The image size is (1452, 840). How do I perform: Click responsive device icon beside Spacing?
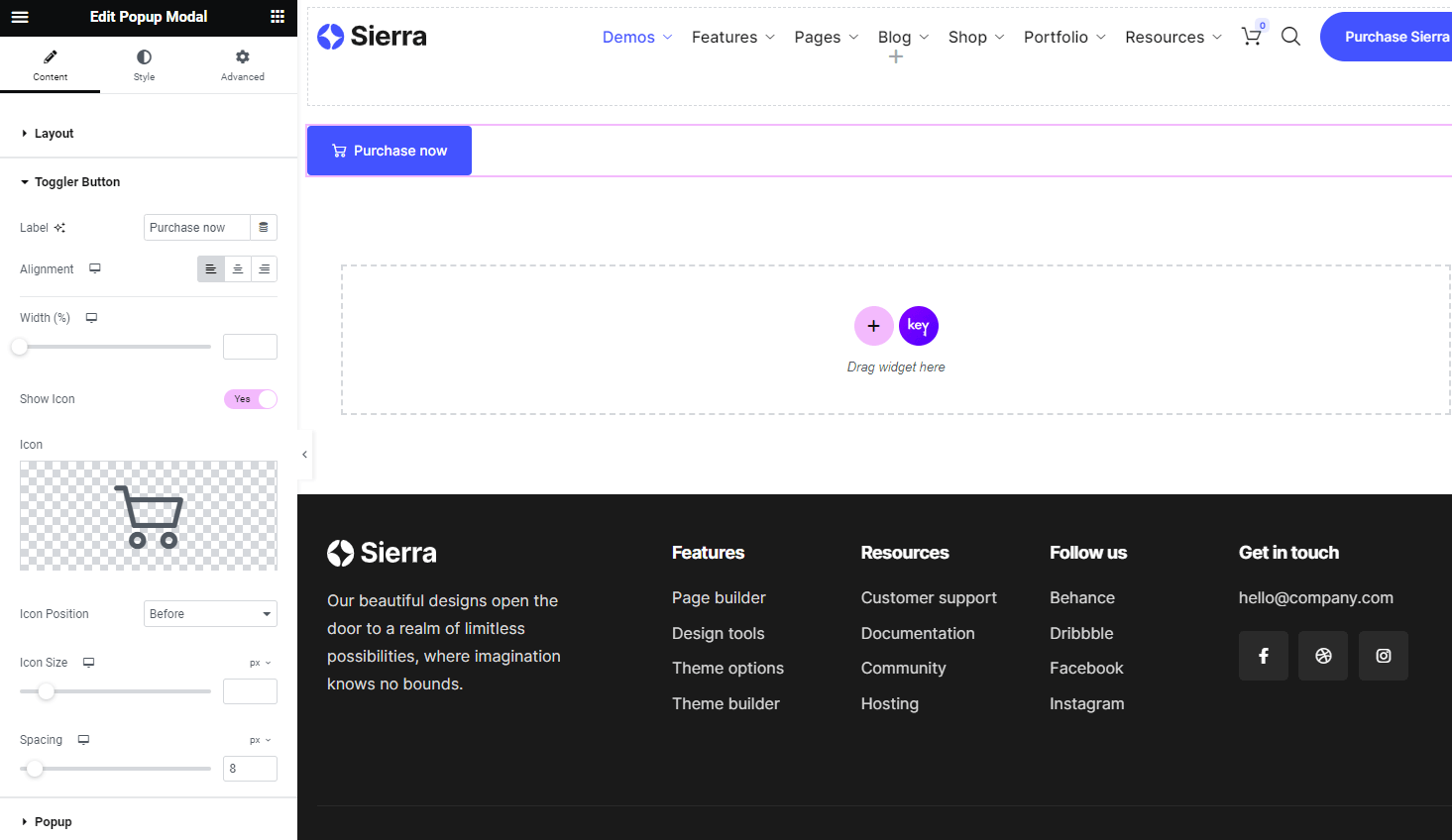click(x=84, y=740)
